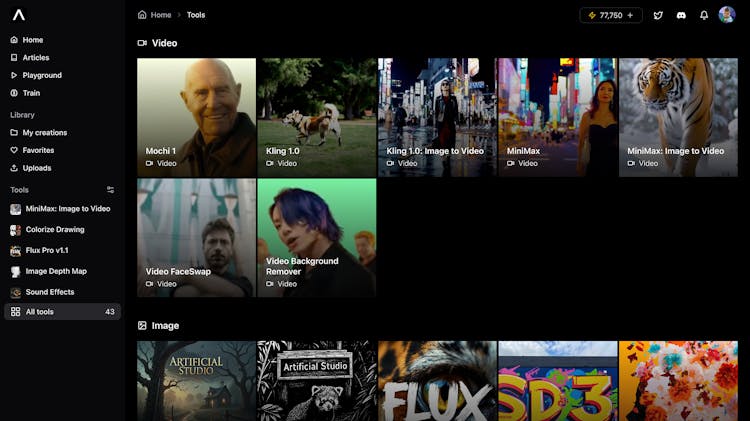Open the Discord icon link

click(x=681, y=15)
